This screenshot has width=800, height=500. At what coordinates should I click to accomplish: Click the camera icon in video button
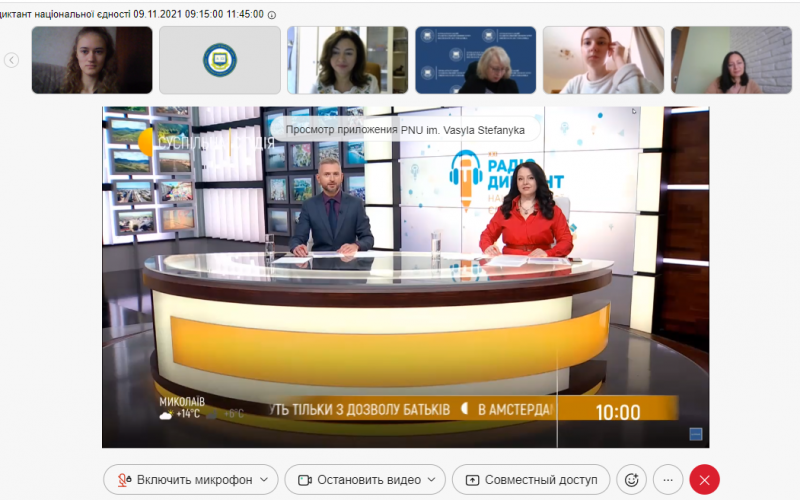(305, 480)
